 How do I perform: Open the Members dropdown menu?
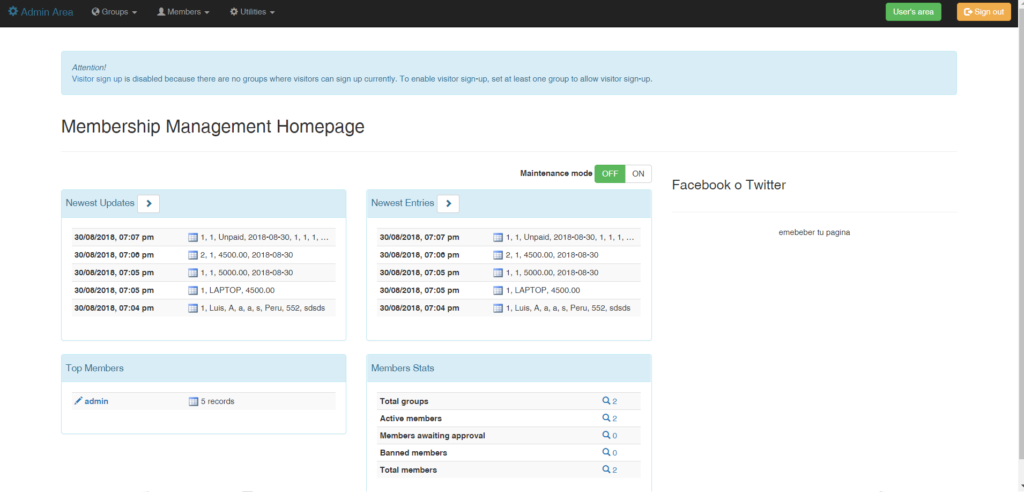coord(183,12)
